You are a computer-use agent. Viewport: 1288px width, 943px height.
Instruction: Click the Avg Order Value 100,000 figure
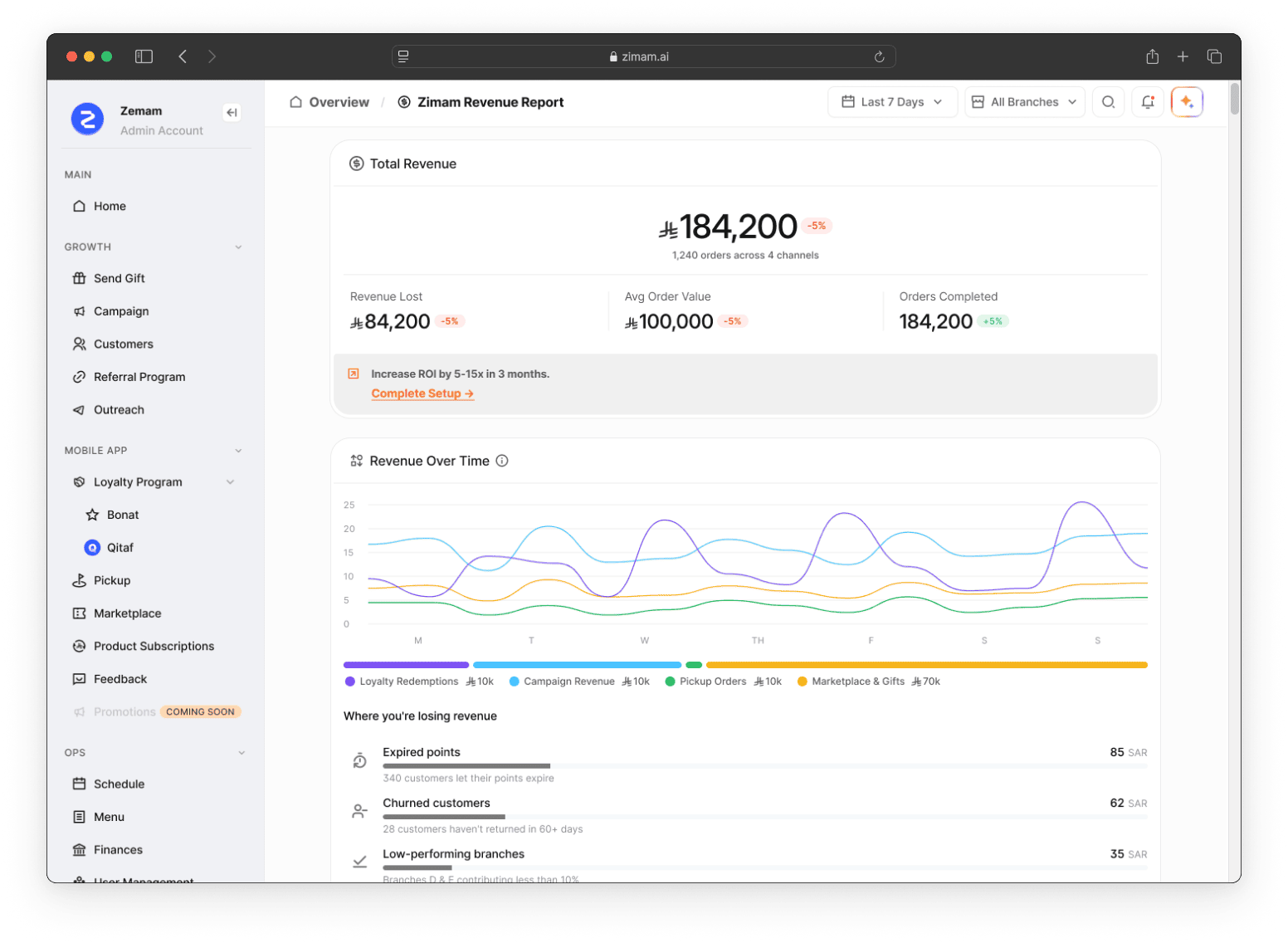pyautogui.click(x=669, y=321)
